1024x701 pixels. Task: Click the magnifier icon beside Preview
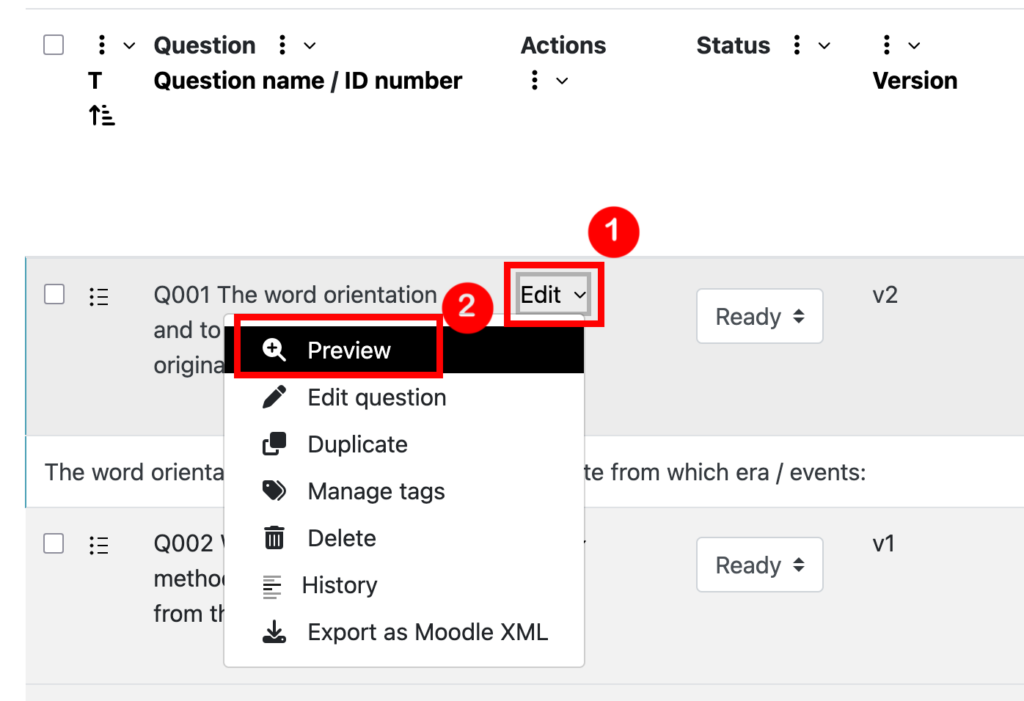point(274,350)
